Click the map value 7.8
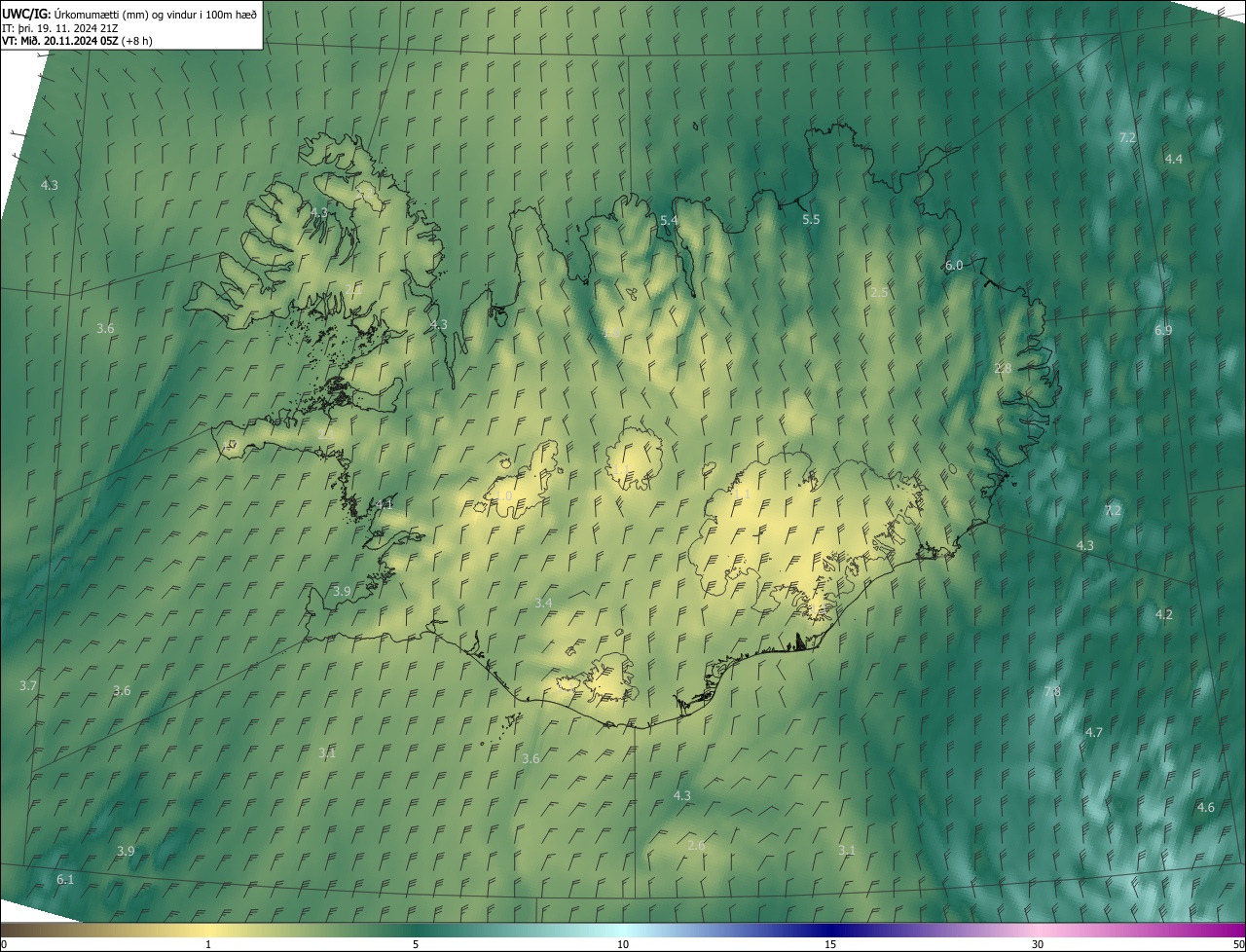 (1052, 692)
